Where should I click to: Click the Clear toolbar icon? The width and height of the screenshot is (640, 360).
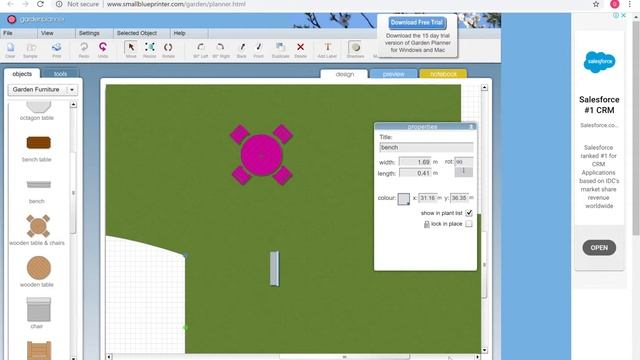click(10, 50)
